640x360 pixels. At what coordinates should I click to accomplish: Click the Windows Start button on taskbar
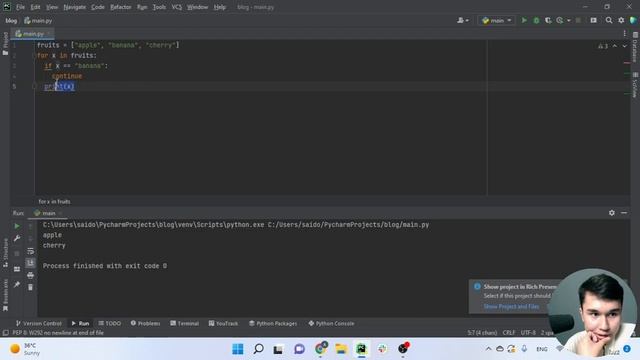(238, 349)
